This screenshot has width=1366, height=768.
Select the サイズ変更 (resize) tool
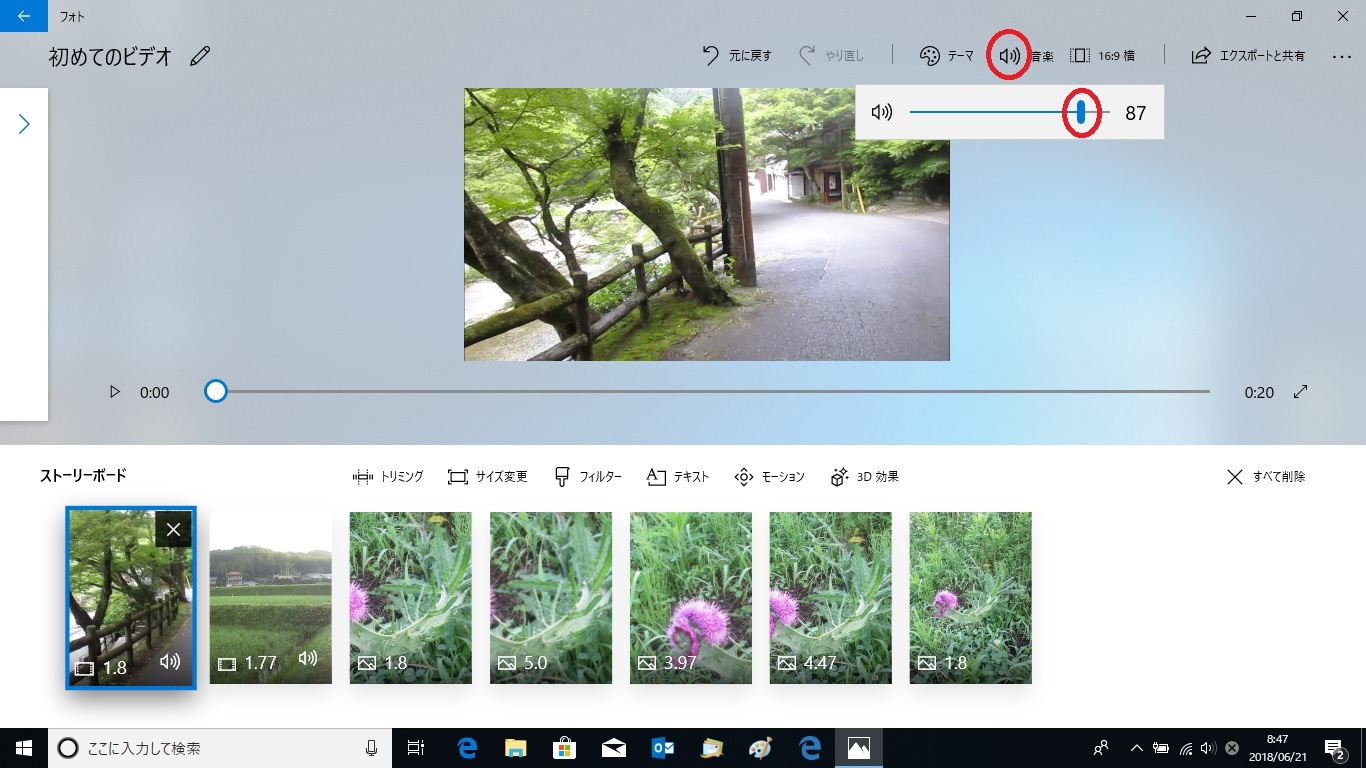point(487,477)
